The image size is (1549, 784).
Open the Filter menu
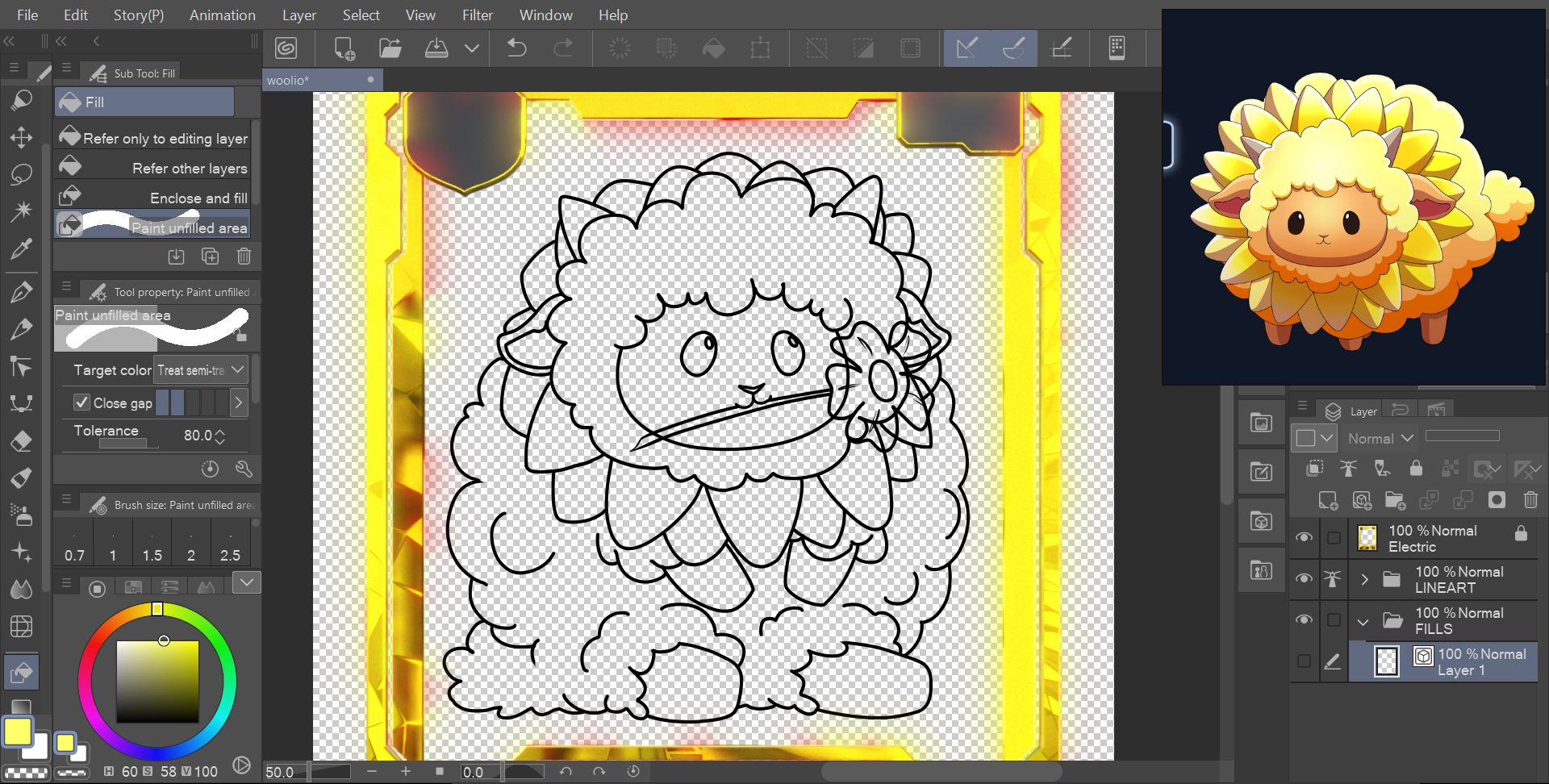point(477,15)
